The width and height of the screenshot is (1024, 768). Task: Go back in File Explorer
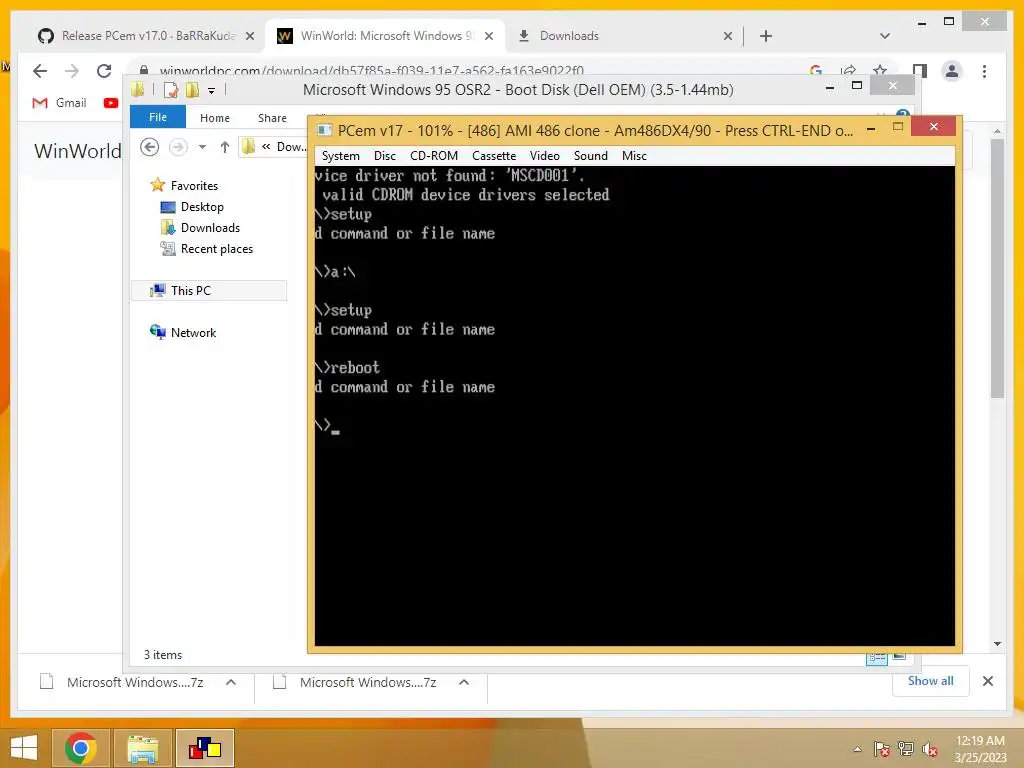(x=150, y=147)
